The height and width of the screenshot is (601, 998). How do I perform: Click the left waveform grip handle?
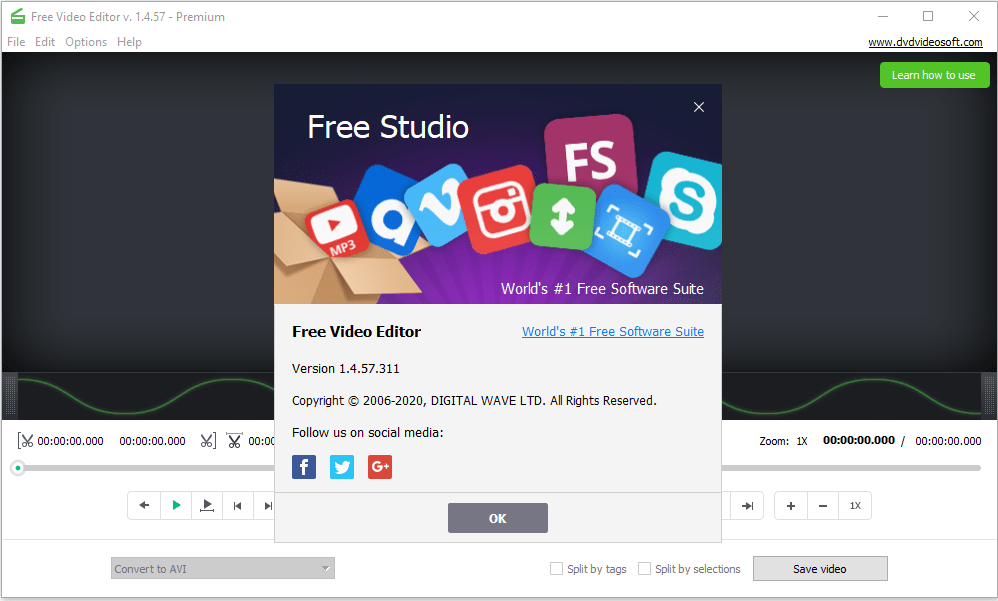(10, 395)
